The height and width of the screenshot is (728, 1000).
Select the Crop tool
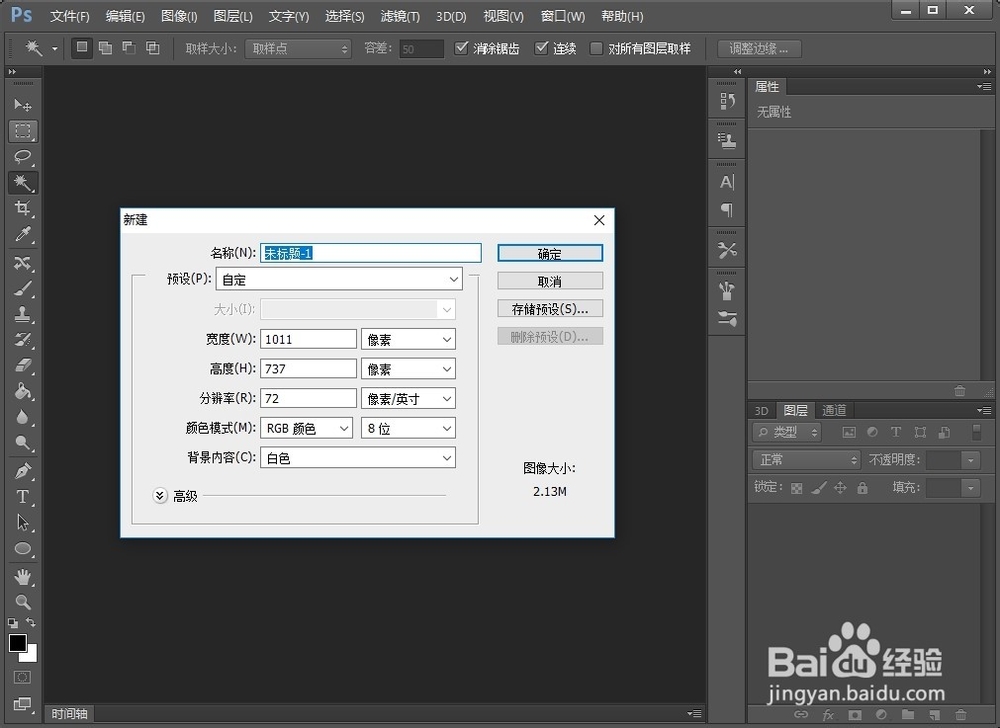(23, 208)
